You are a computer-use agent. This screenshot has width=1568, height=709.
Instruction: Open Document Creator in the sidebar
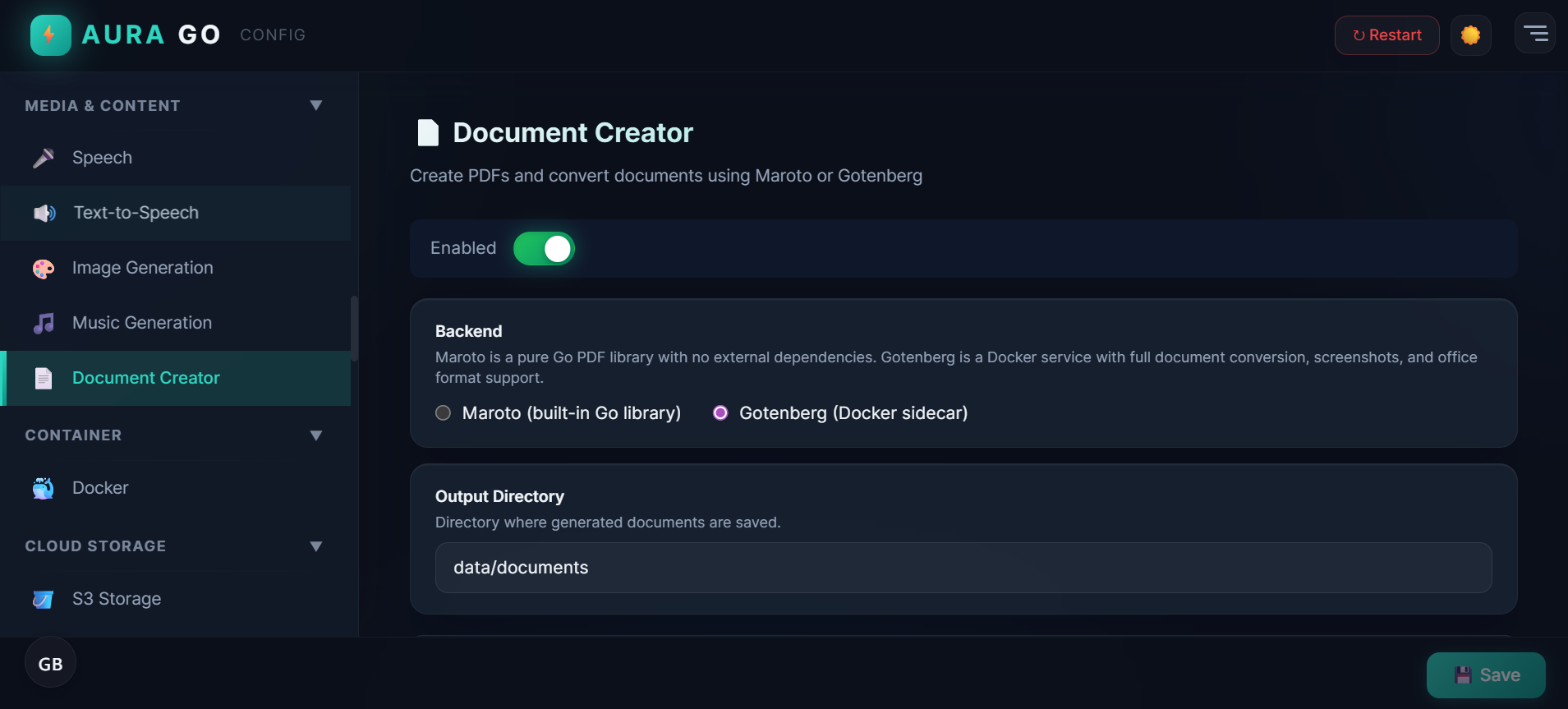[176, 378]
